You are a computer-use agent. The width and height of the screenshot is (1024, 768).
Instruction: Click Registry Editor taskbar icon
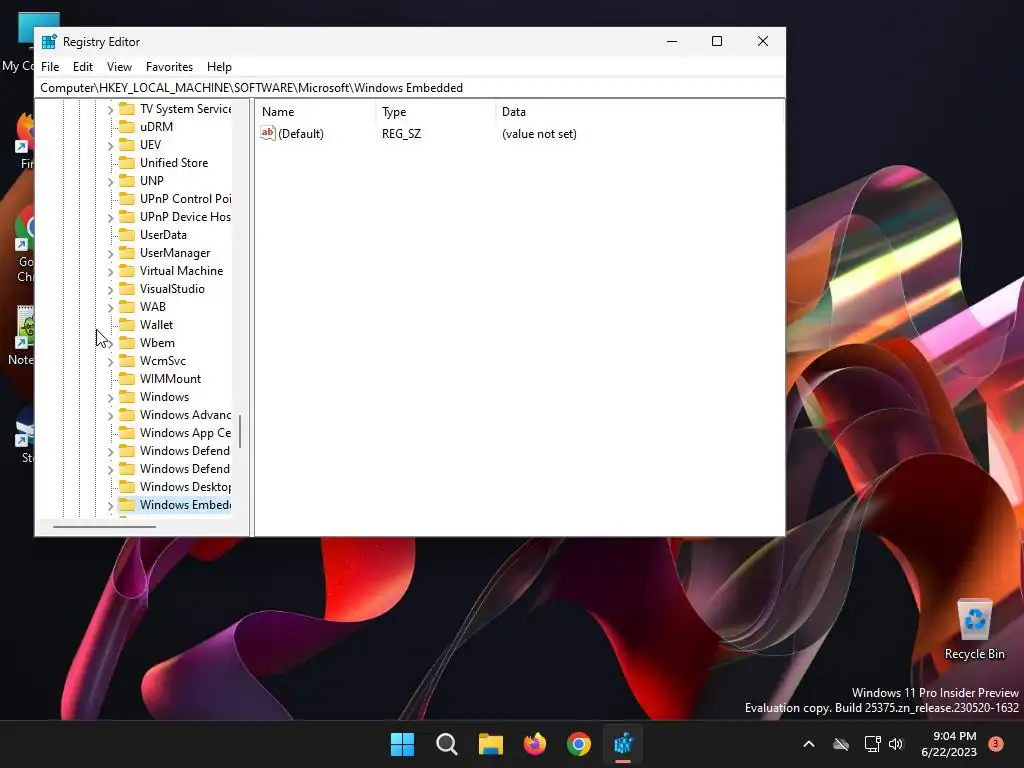pos(623,744)
